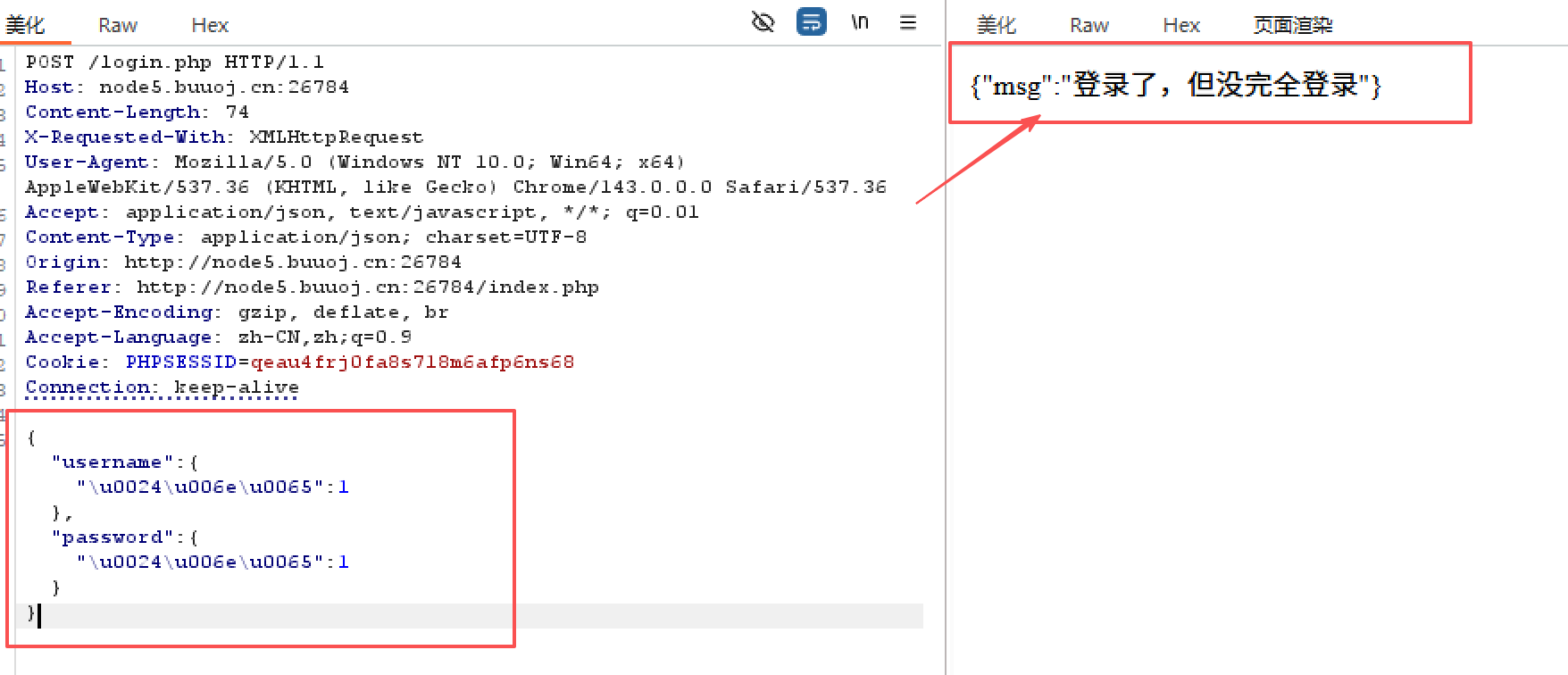Click the Referer header URL

tap(368, 287)
